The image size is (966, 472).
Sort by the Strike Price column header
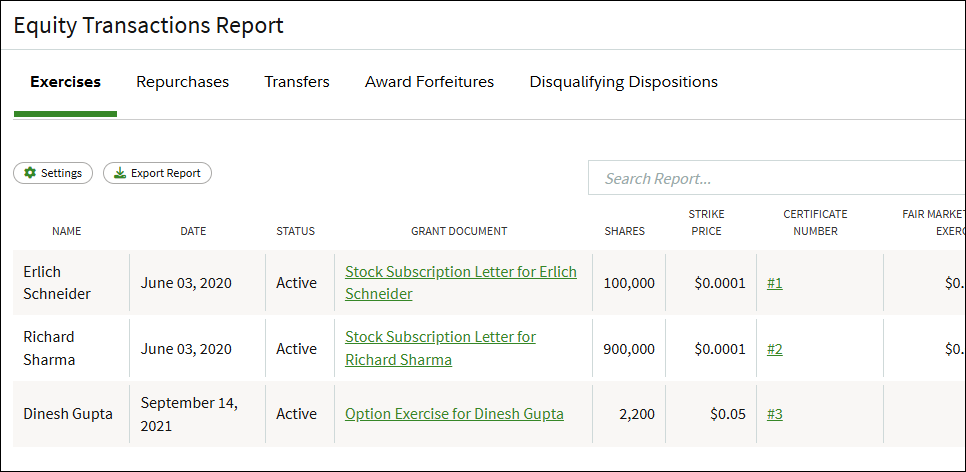click(707, 222)
